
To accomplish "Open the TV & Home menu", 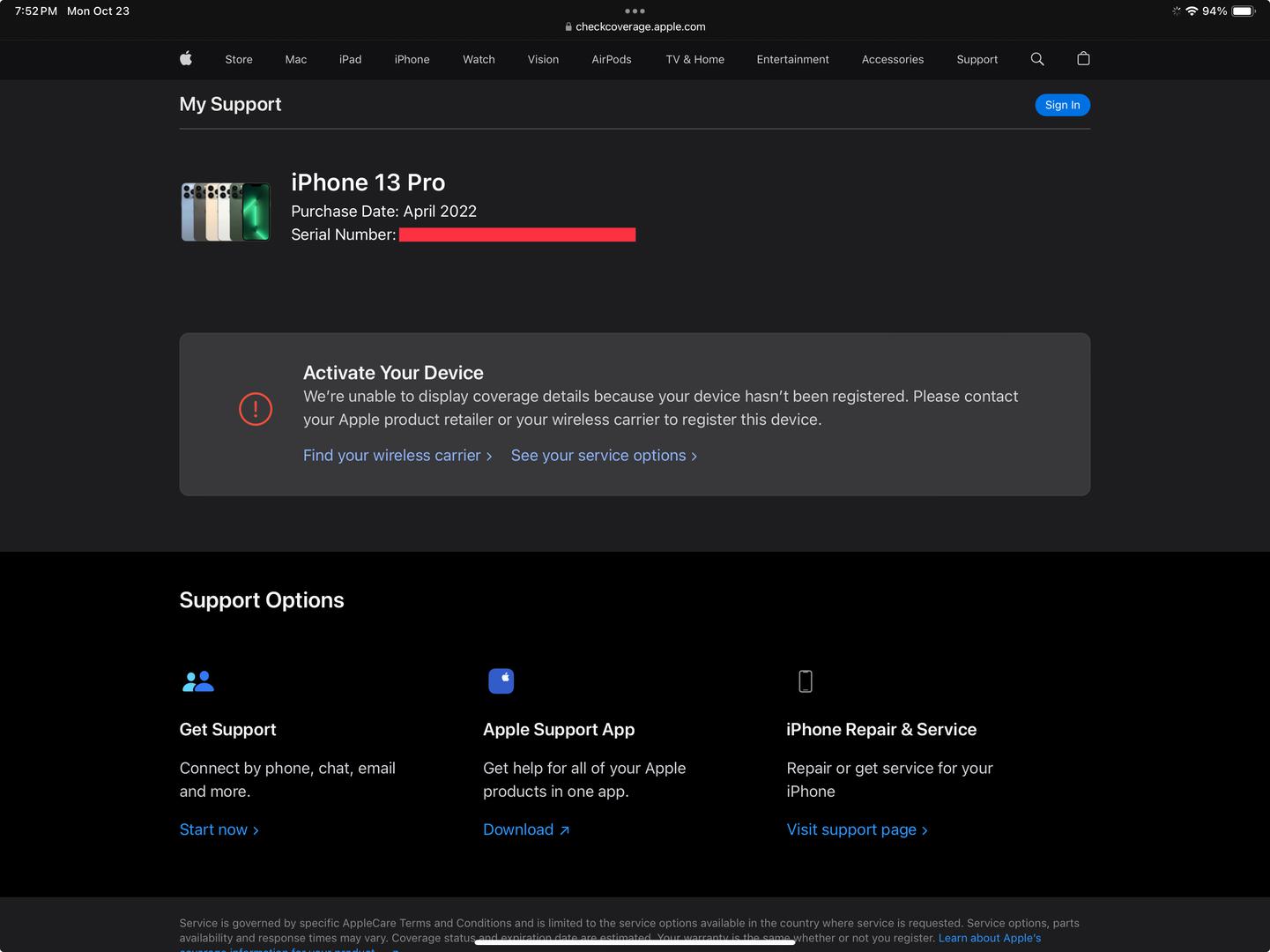I will pyautogui.click(x=695, y=59).
